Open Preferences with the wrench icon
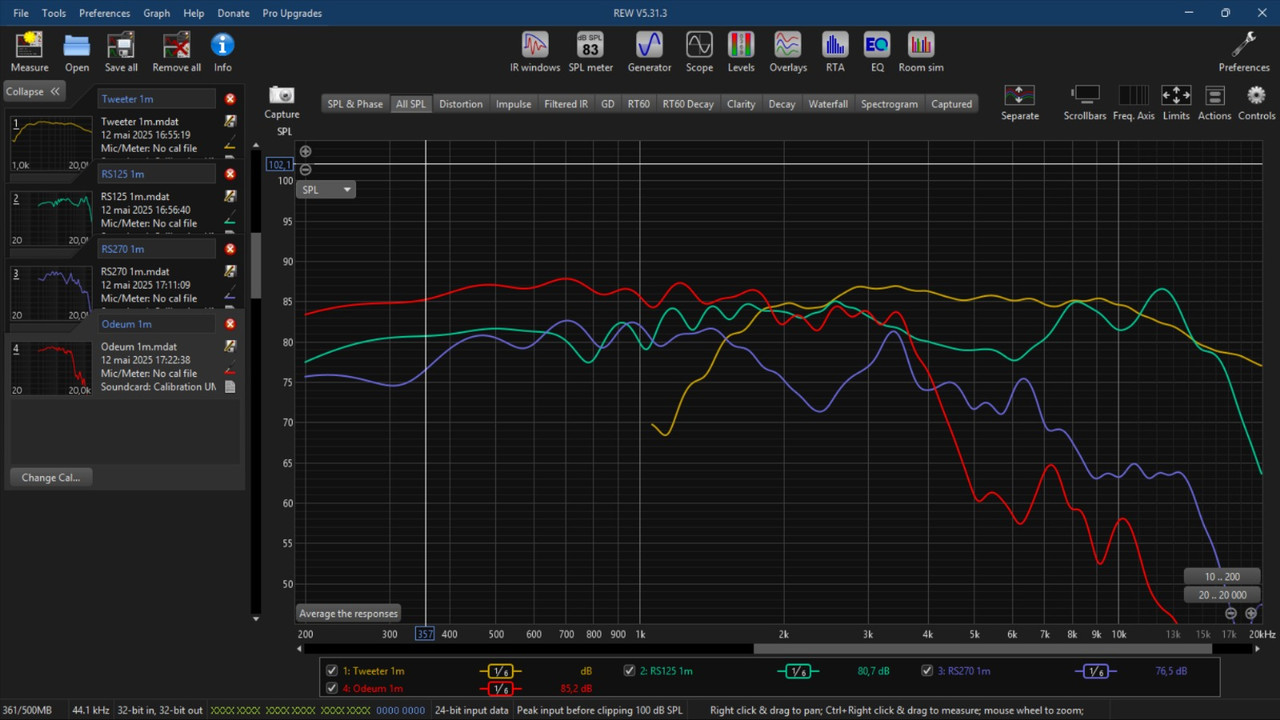This screenshot has width=1280, height=720. [1244, 45]
